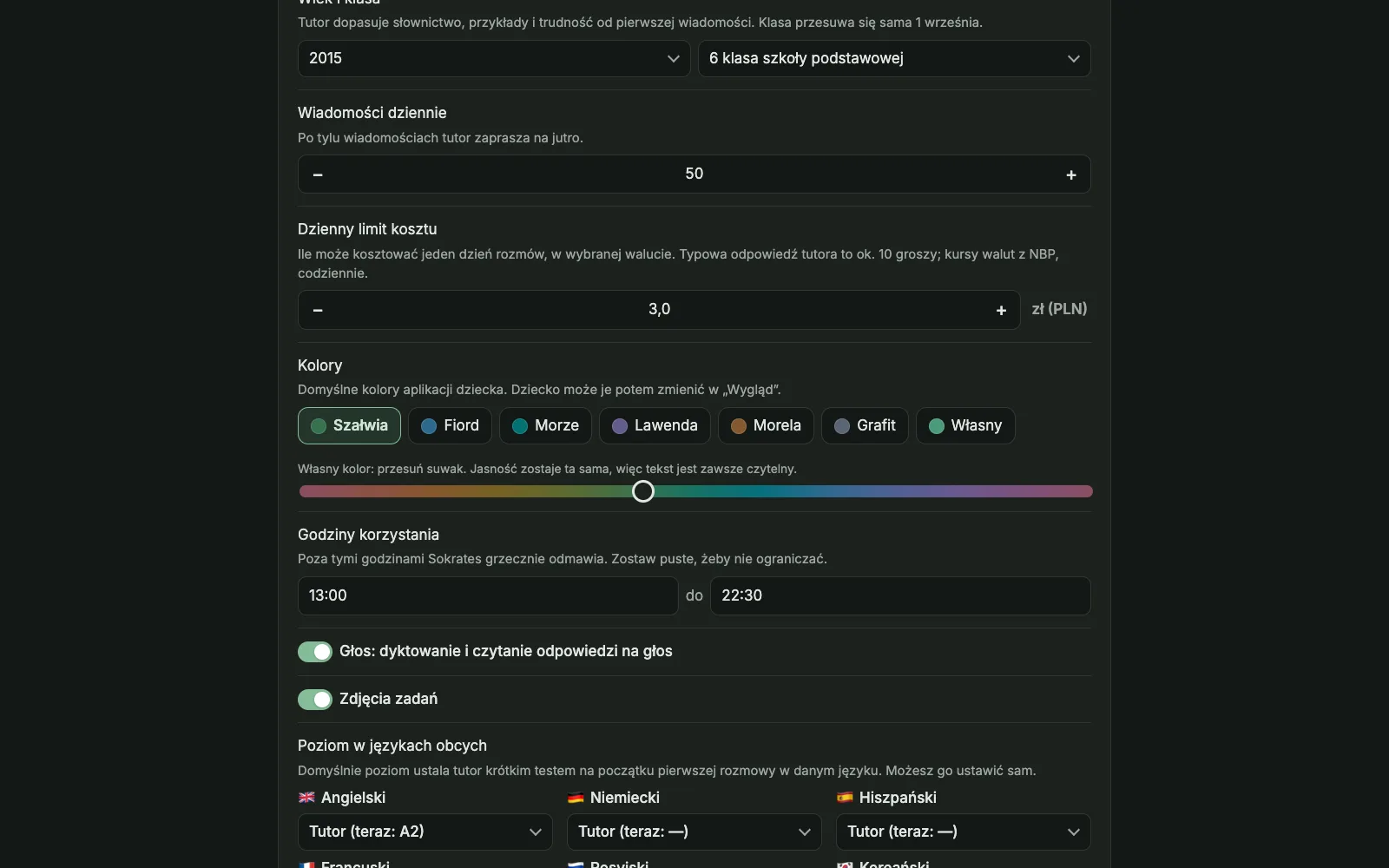Click the 13:00 start time field

point(488,595)
